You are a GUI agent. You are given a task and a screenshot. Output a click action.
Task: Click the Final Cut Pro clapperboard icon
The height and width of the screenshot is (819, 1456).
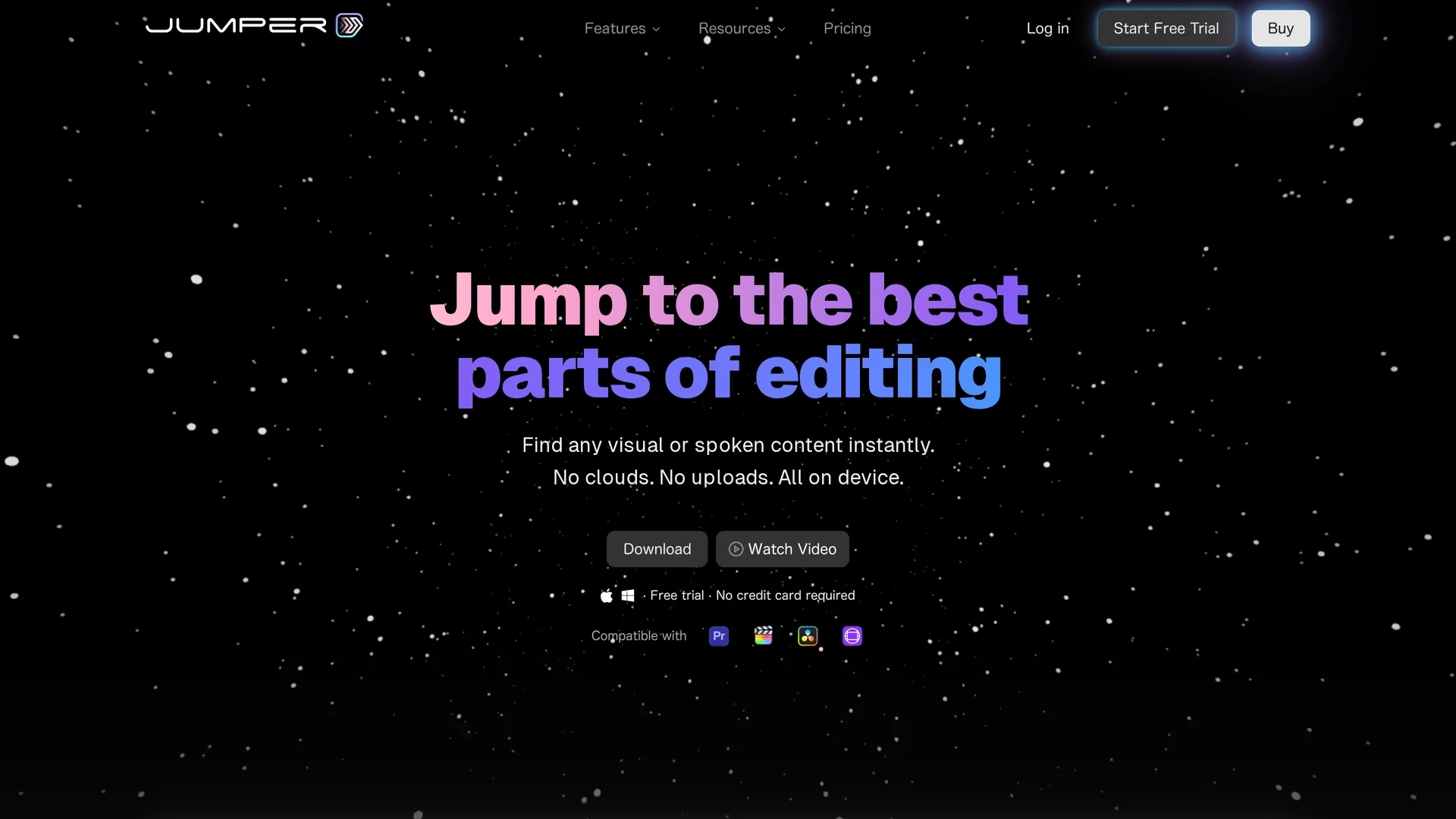[x=764, y=635]
